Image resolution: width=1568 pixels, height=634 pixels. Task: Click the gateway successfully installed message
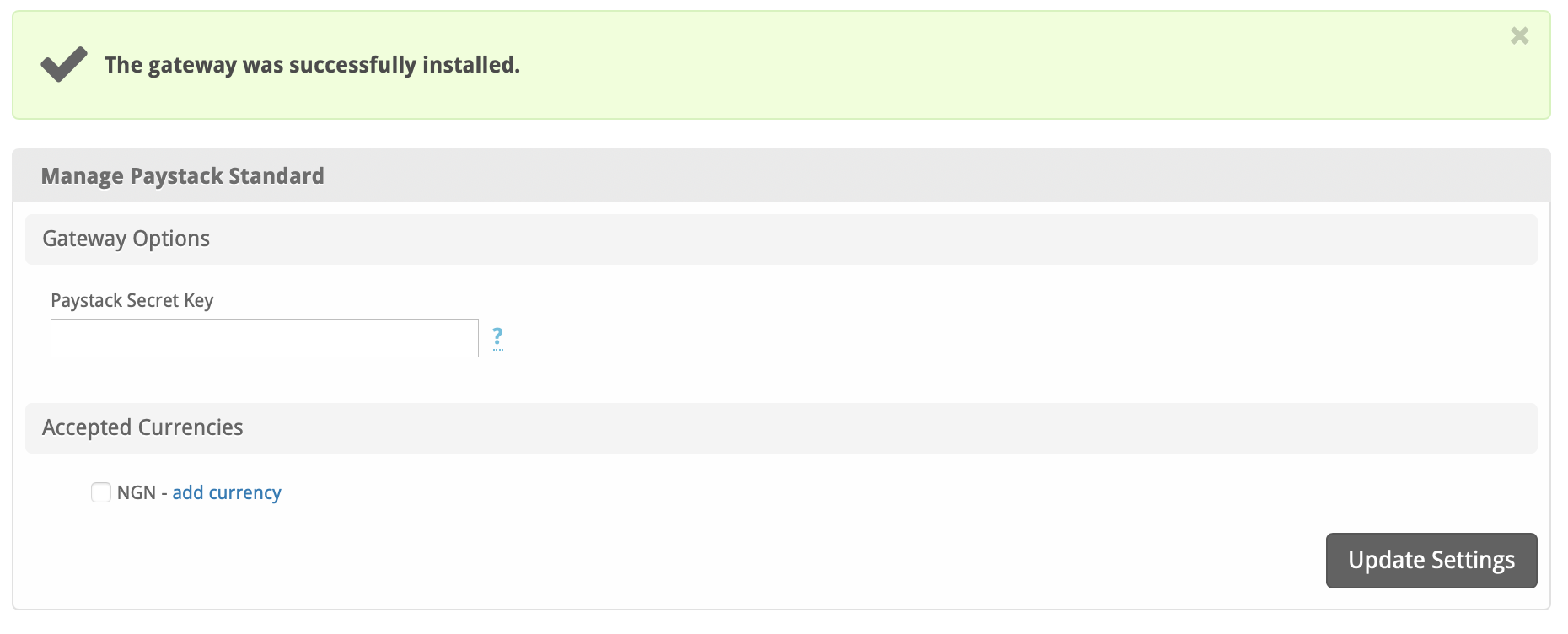point(312,65)
